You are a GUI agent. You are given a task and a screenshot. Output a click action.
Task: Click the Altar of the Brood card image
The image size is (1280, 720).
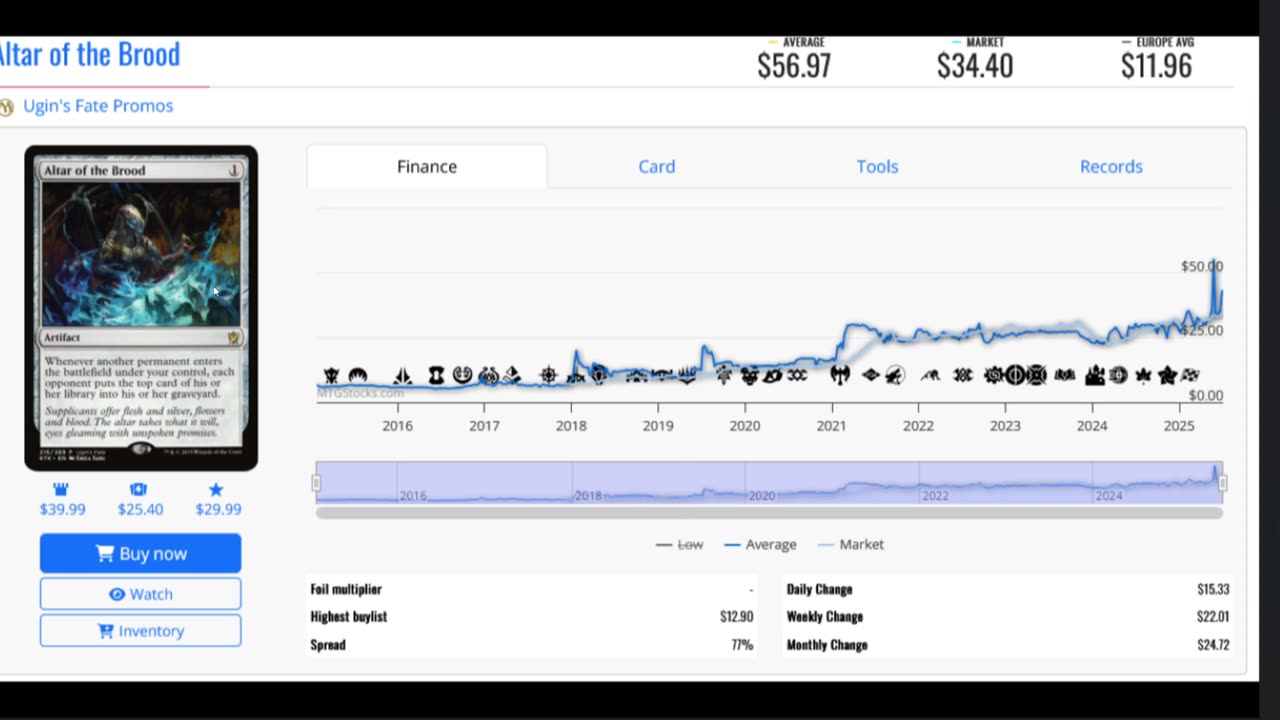(141, 308)
